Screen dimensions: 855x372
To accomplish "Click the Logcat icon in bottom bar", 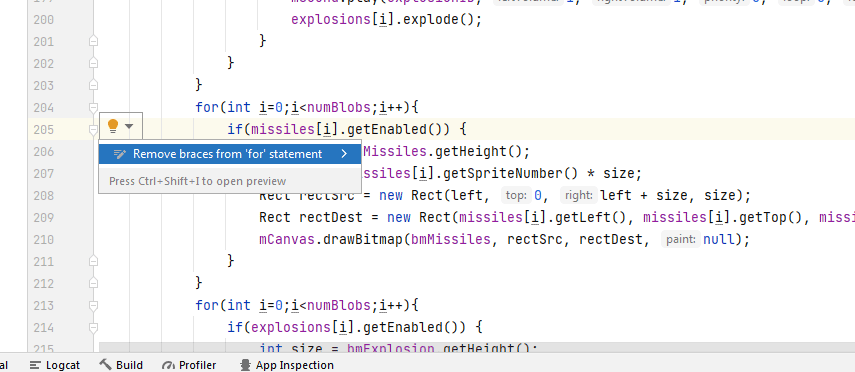I will tap(36, 365).
